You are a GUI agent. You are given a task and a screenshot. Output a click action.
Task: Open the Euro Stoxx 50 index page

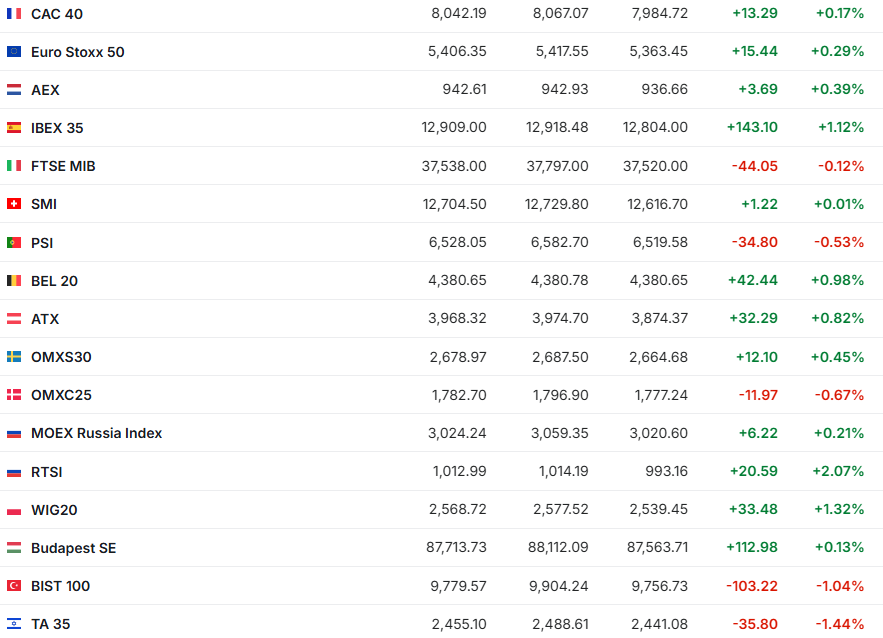(78, 52)
